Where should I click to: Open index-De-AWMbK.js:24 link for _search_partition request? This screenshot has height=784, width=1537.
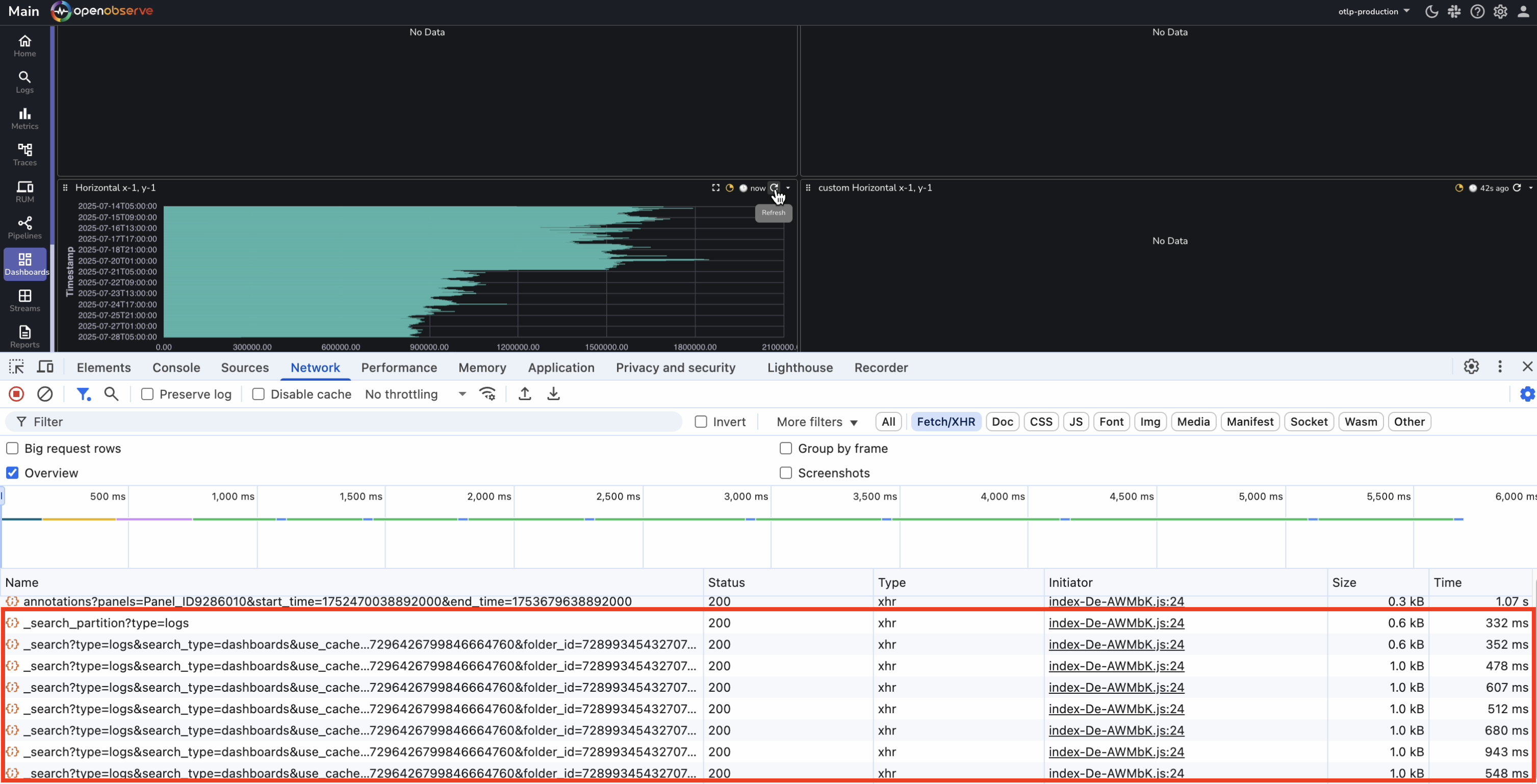[x=1116, y=622]
